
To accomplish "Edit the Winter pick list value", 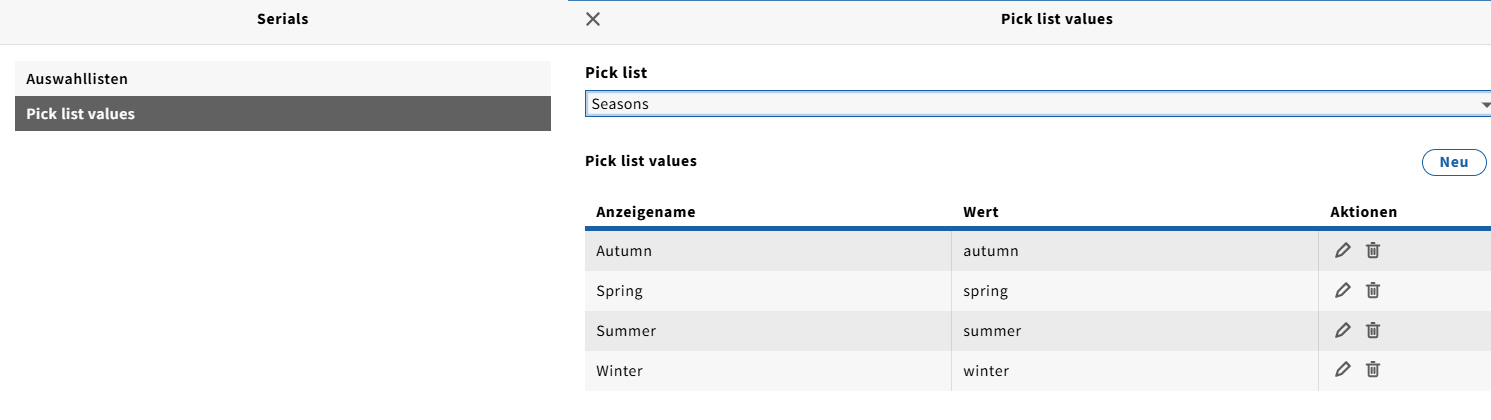I will [1343, 370].
